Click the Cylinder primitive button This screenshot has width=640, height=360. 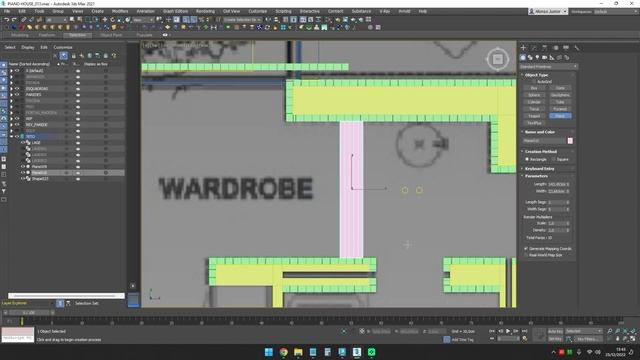(534, 102)
